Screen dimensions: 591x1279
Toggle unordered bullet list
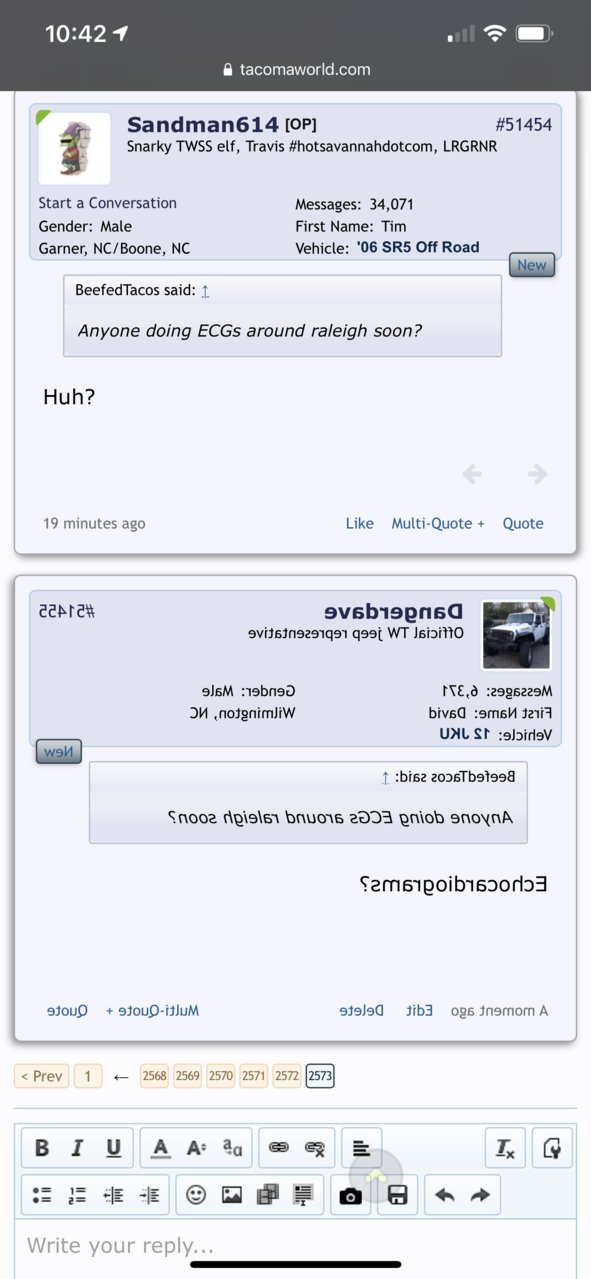42,1195
